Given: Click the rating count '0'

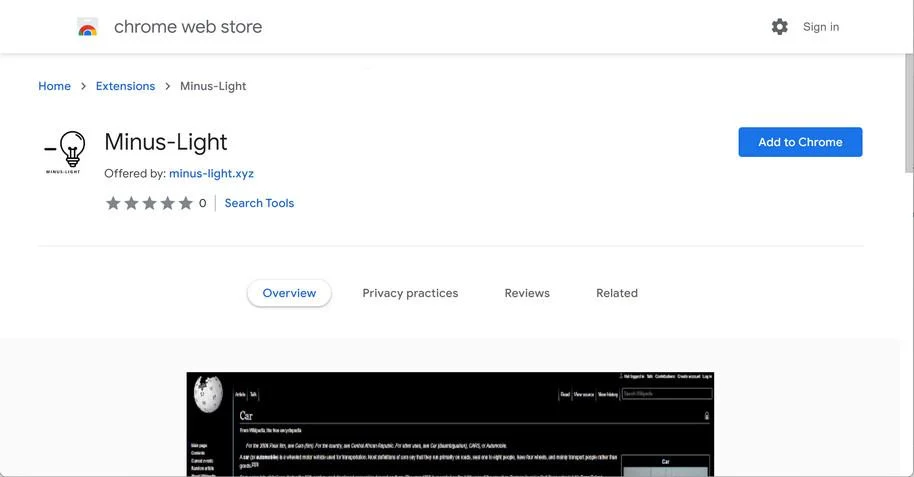Looking at the screenshot, I should (202, 203).
